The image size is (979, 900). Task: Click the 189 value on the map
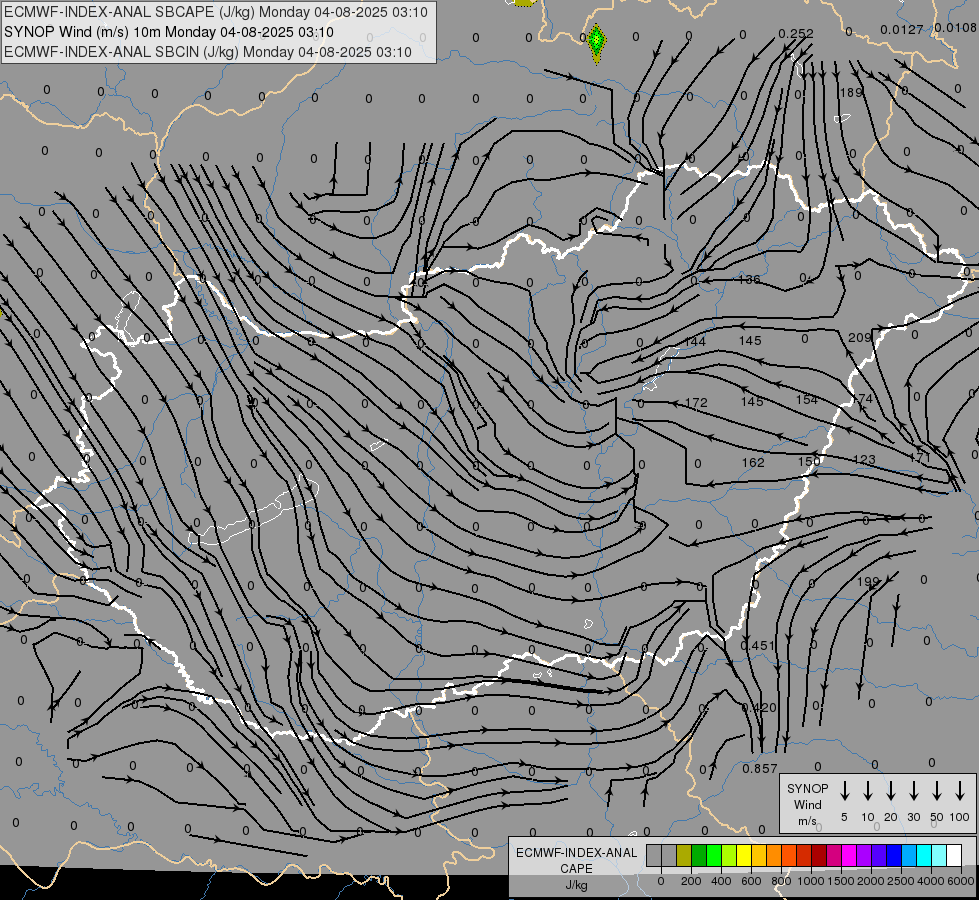pyautogui.click(x=851, y=92)
